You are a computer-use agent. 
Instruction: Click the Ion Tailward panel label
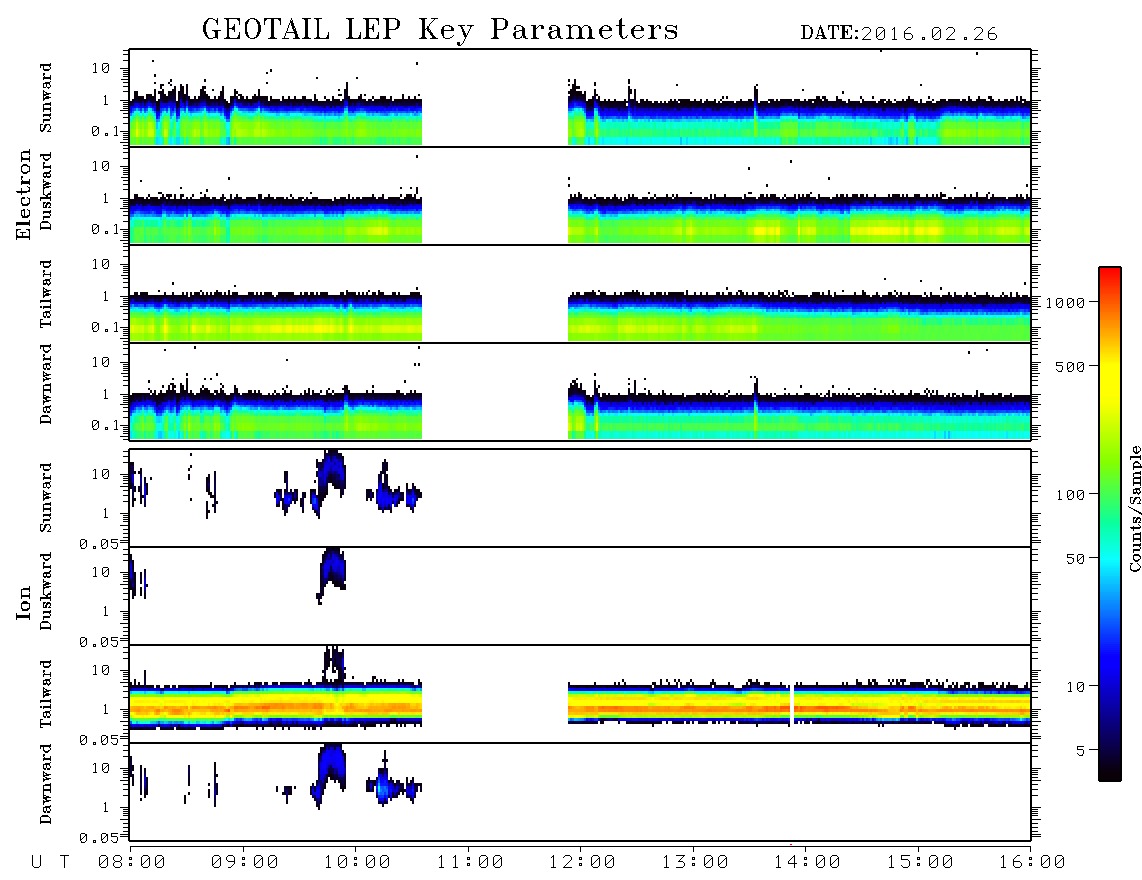[46, 694]
